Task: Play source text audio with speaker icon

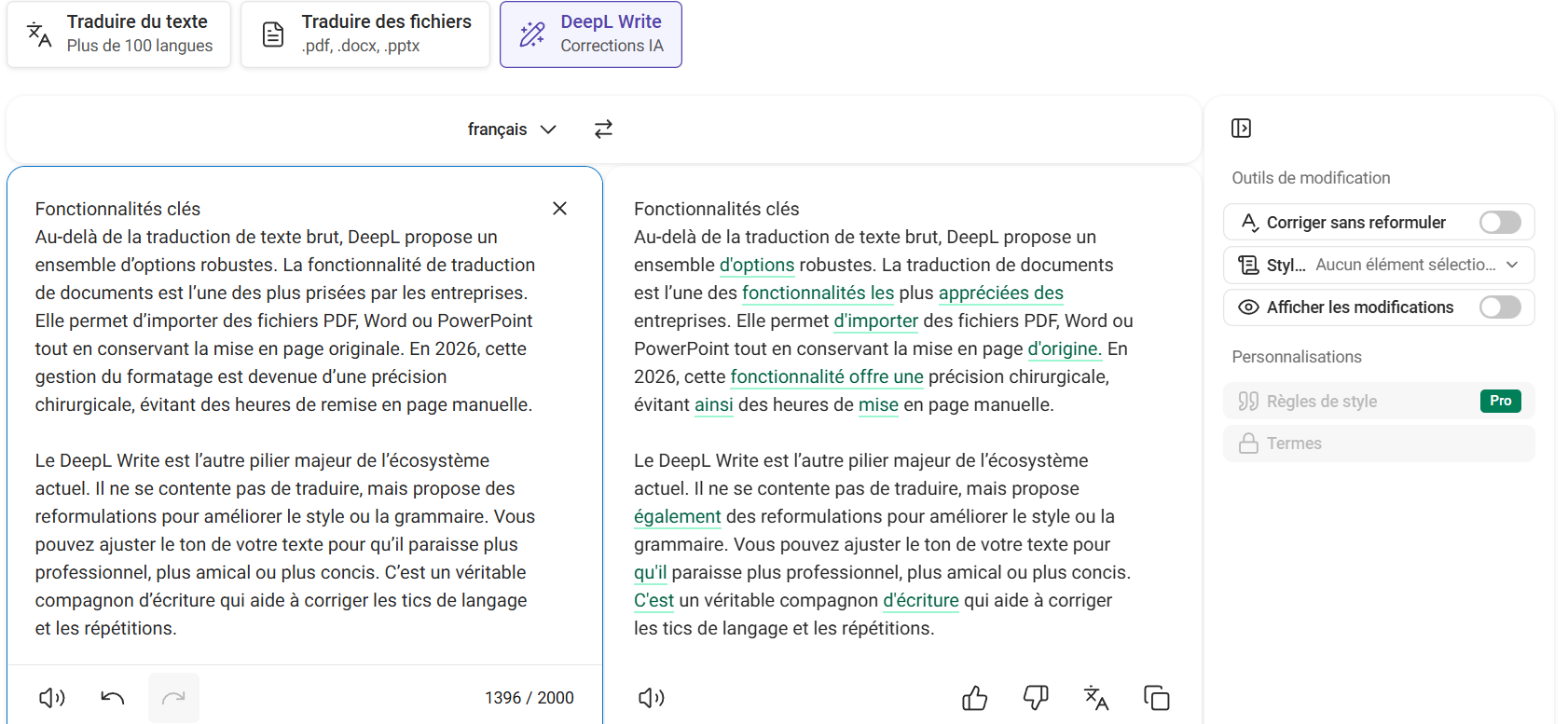Action: pos(52,698)
